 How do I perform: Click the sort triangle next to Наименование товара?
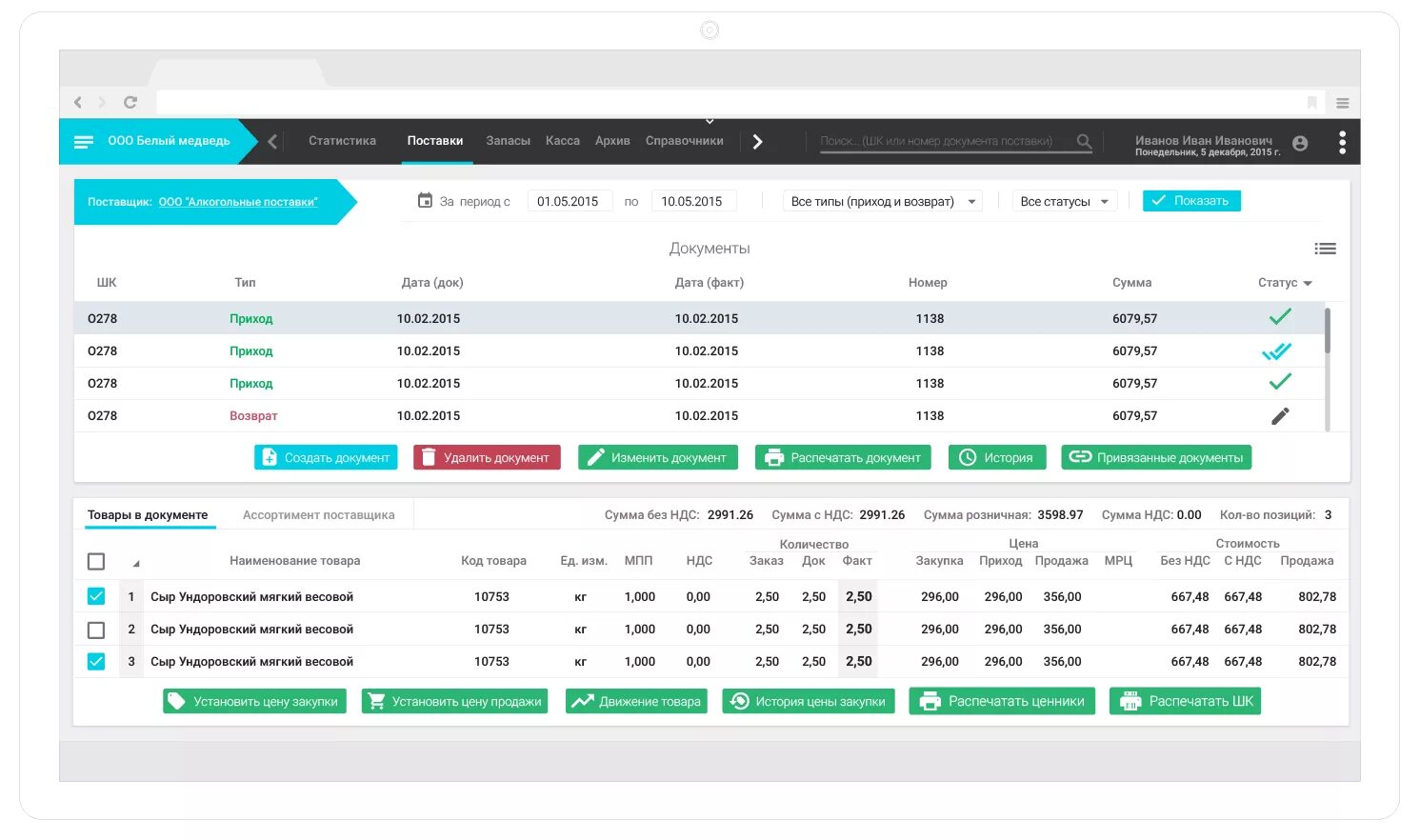(x=136, y=563)
